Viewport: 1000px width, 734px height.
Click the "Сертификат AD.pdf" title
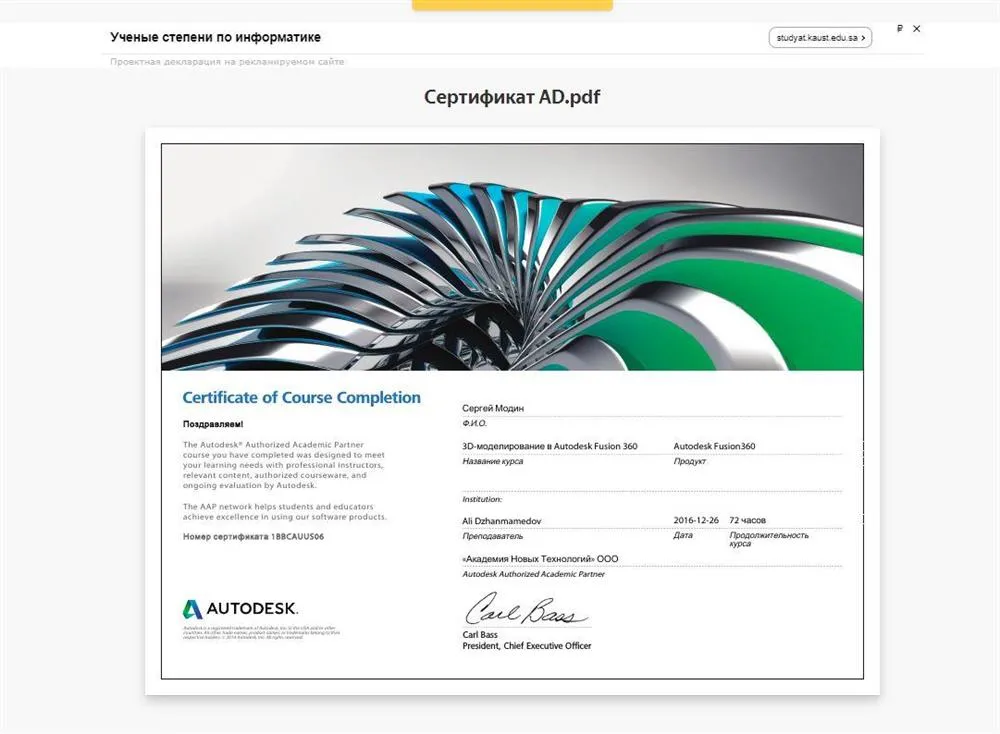pyautogui.click(x=512, y=97)
